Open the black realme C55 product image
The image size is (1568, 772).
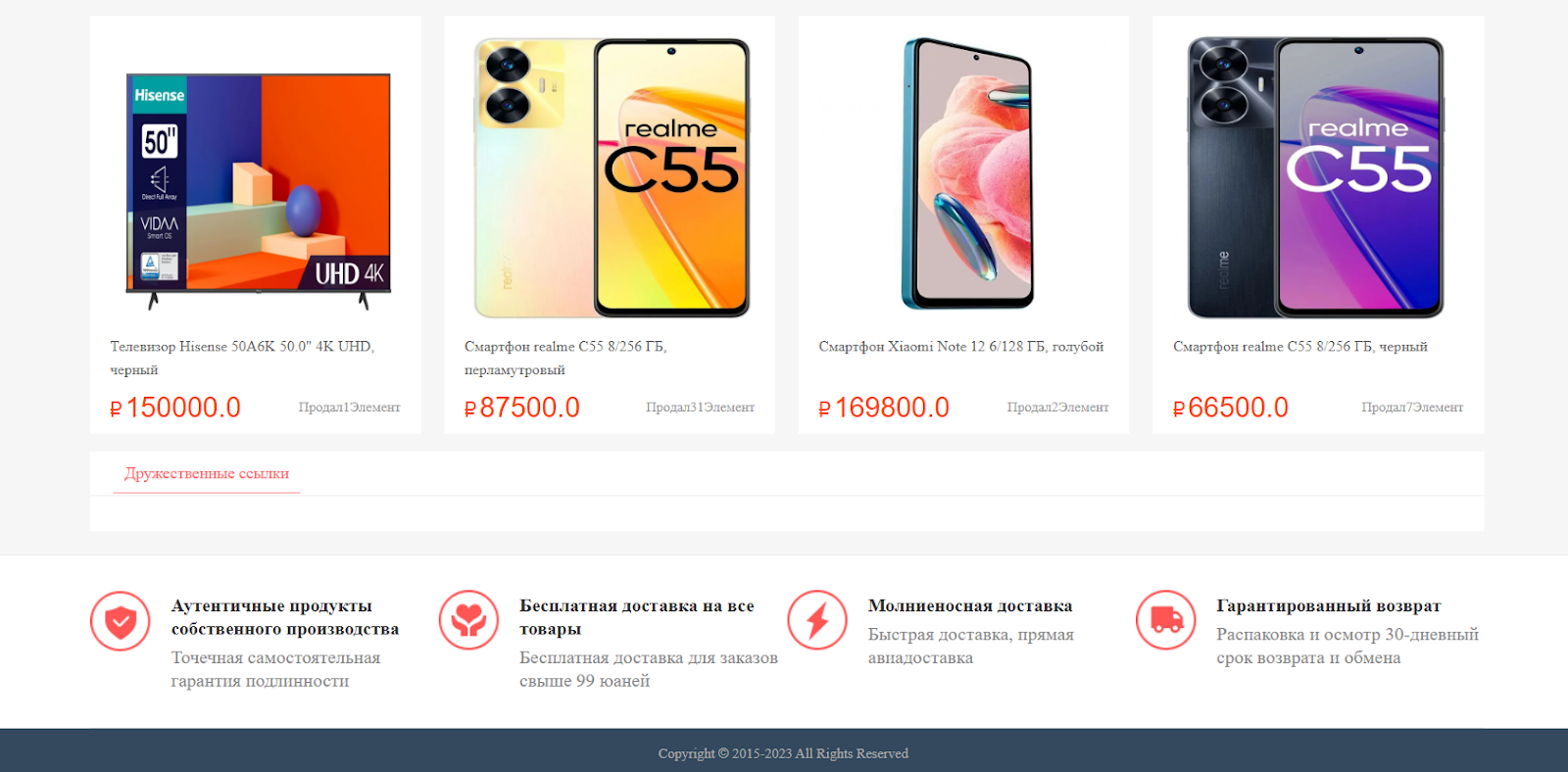1316,177
